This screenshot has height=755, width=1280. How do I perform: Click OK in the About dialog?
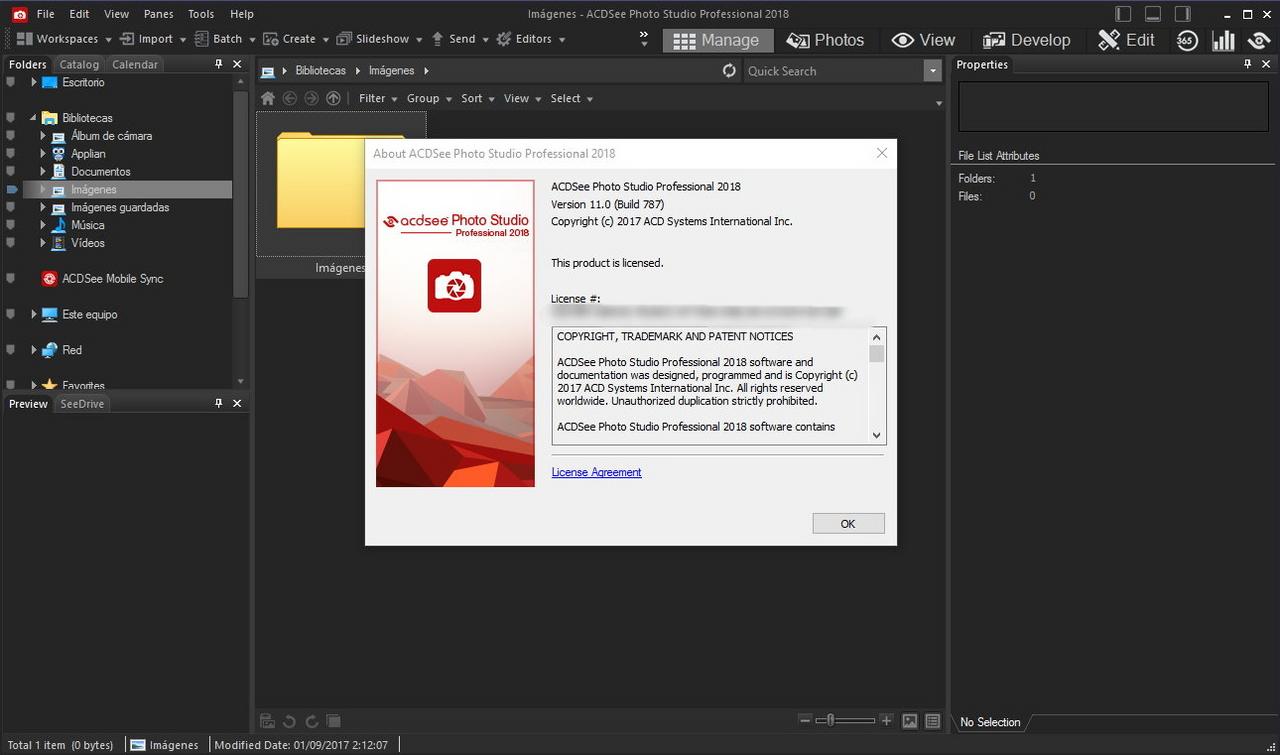click(x=848, y=523)
